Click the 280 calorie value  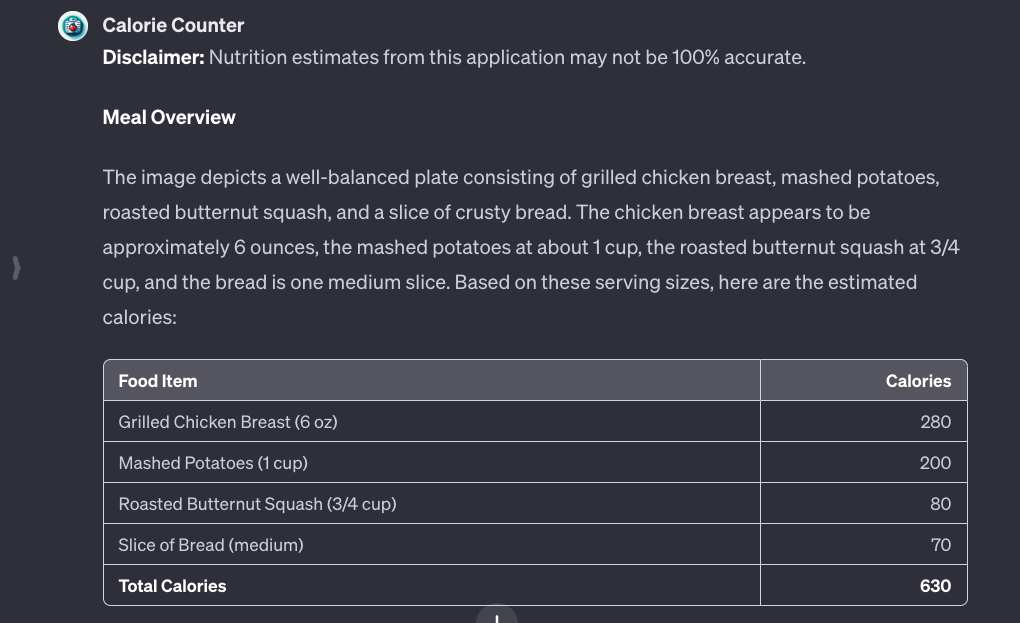click(x=935, y=422)
